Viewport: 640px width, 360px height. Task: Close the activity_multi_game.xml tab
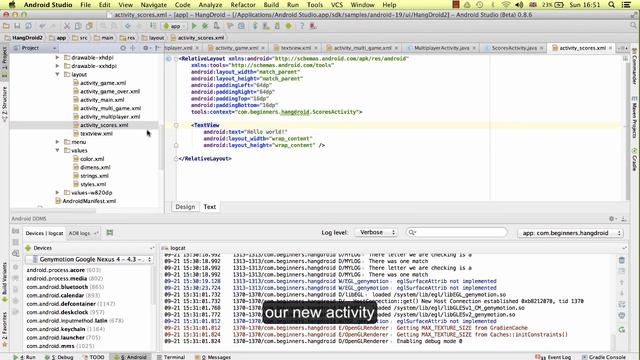coord(396,48)
